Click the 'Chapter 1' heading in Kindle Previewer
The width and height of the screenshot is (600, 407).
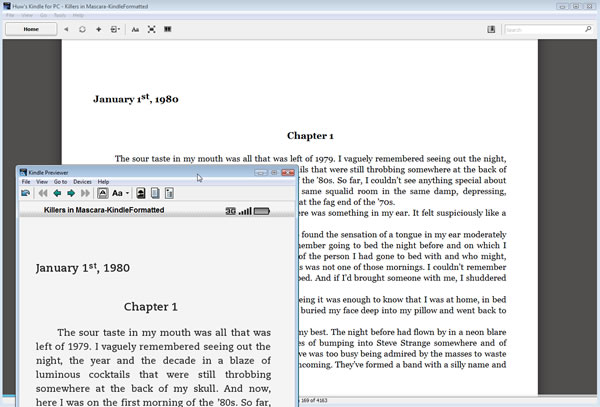point(151,307)
